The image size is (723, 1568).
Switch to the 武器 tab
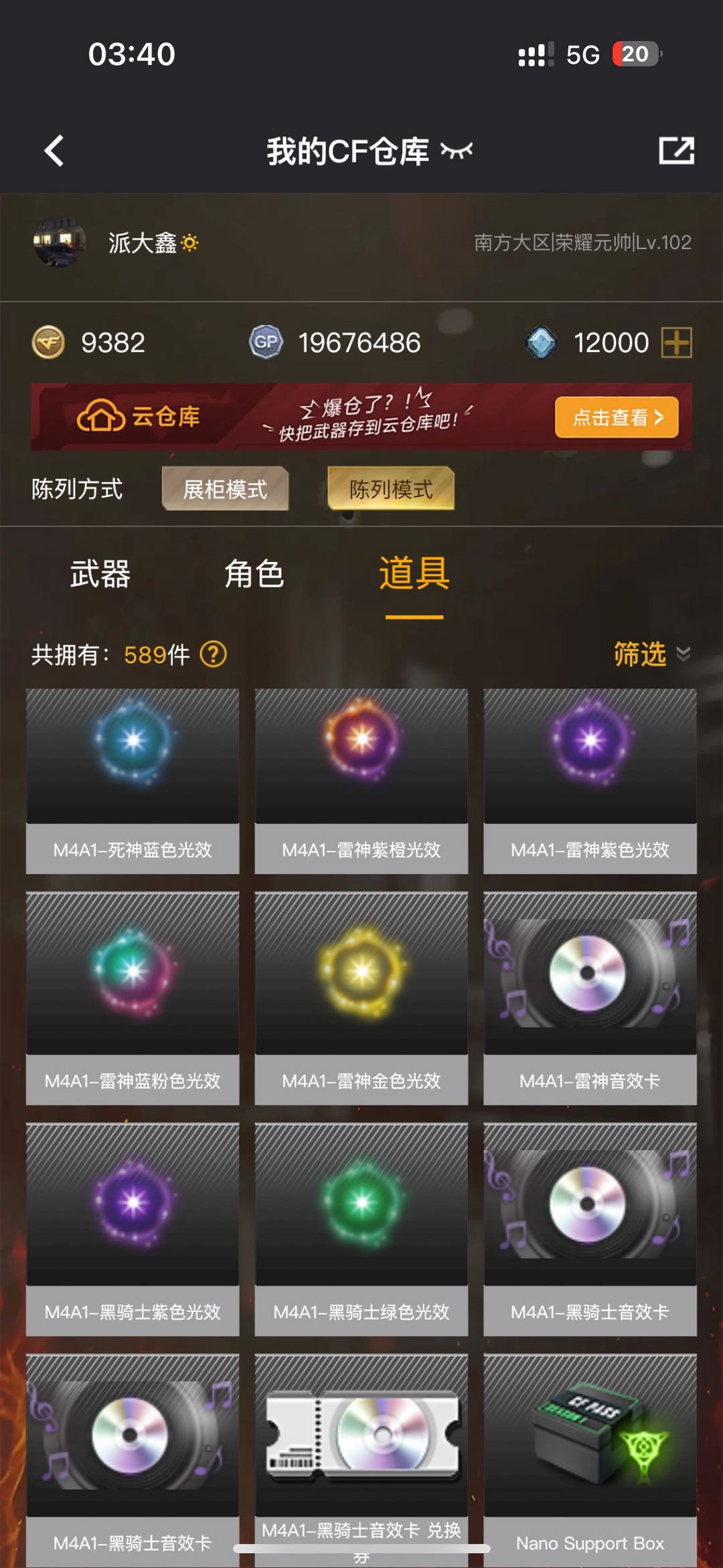point(100,574)
